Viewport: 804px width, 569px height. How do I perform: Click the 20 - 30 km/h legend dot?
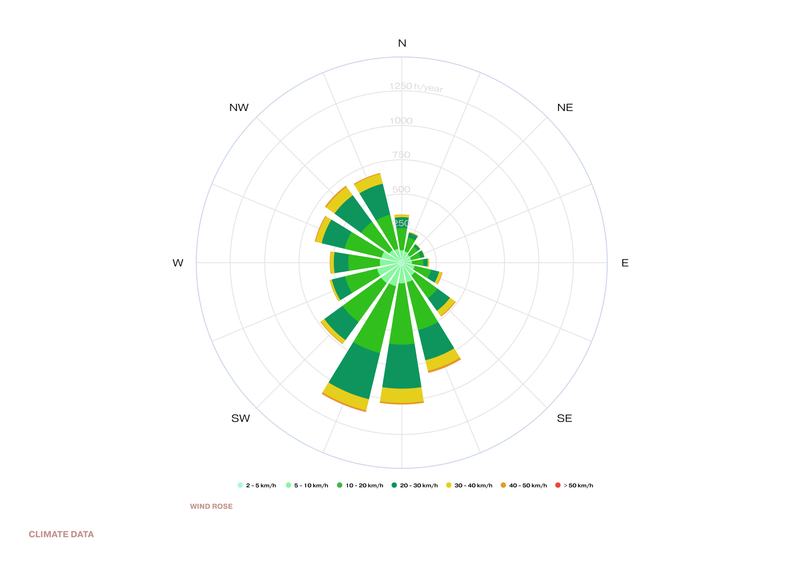(x=394, y=485)
